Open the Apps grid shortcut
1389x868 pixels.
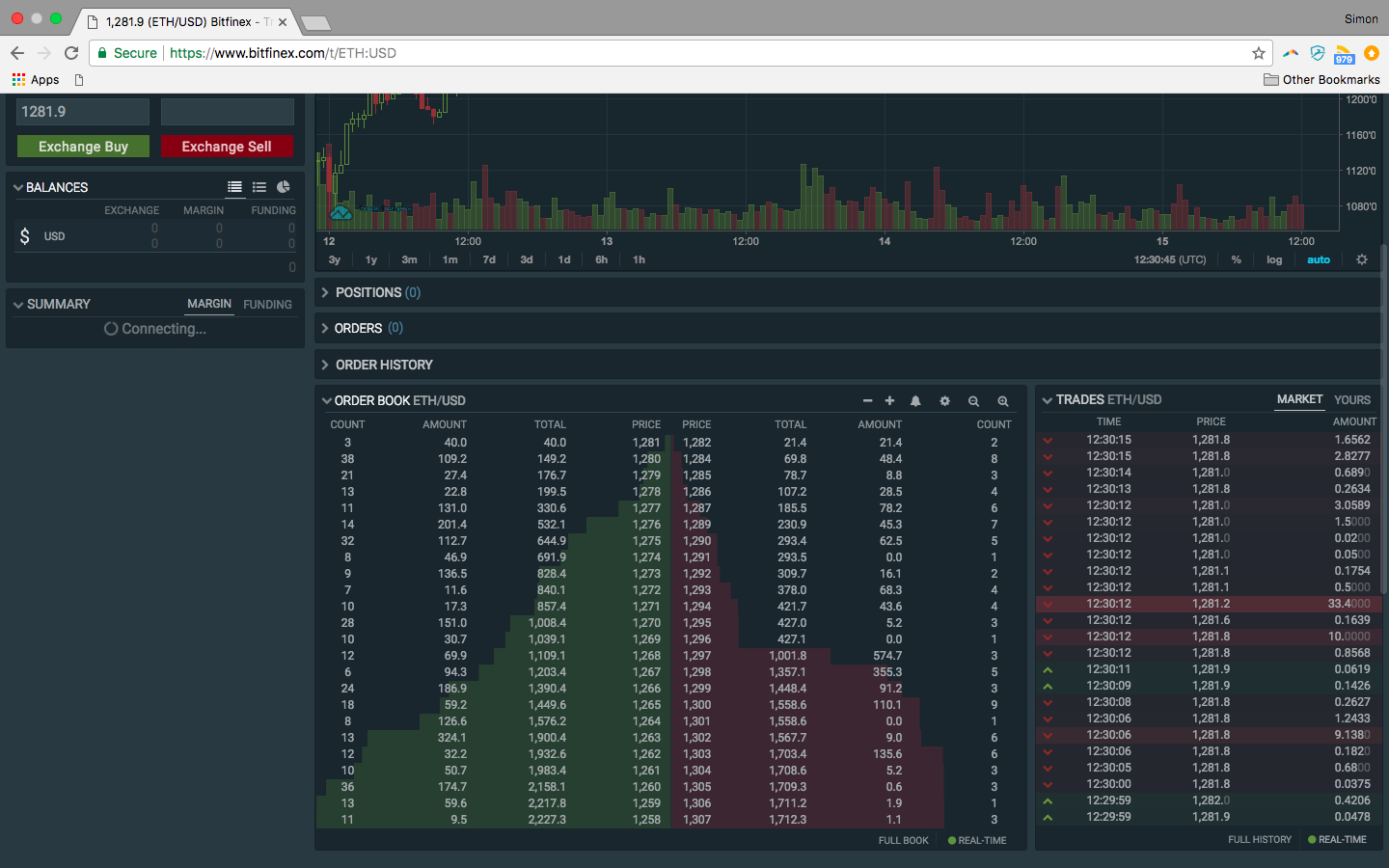pyautogui.click(x=36, y=80)
